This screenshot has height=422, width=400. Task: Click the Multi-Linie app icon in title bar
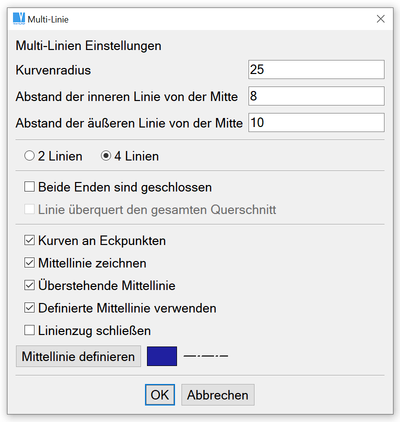tap(19, 19)
